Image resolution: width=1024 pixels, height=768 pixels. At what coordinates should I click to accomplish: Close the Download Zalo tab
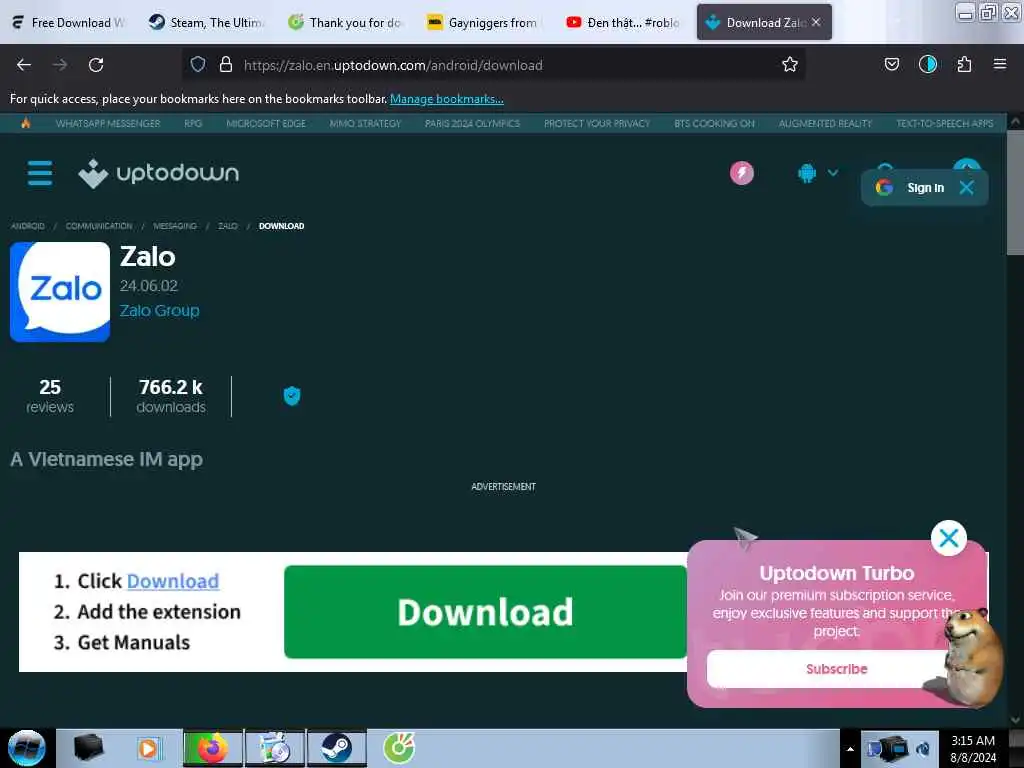click(x=816, y=22)
